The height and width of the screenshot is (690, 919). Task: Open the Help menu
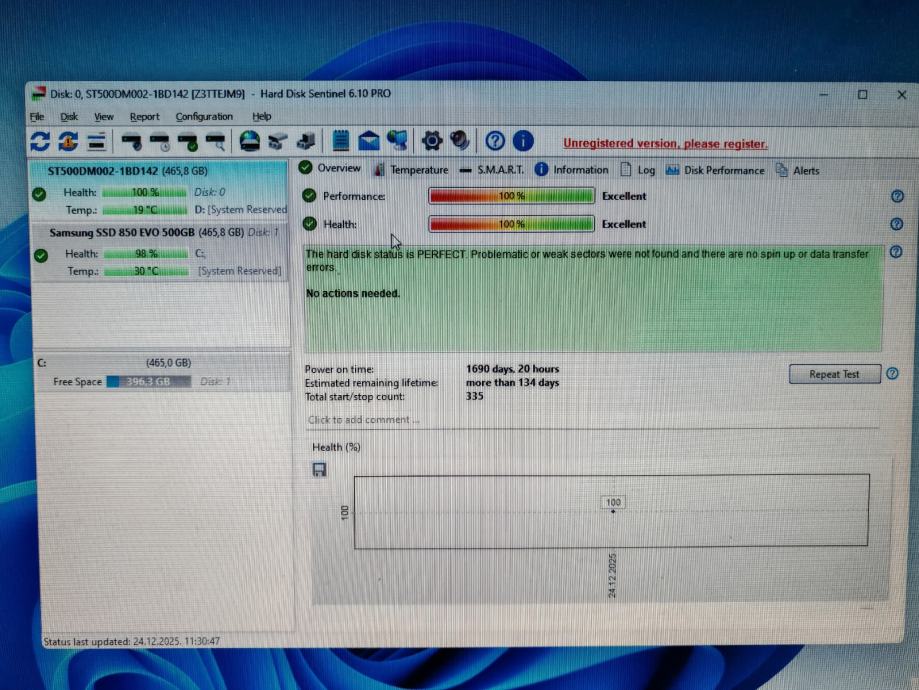(x=261, y=117)
